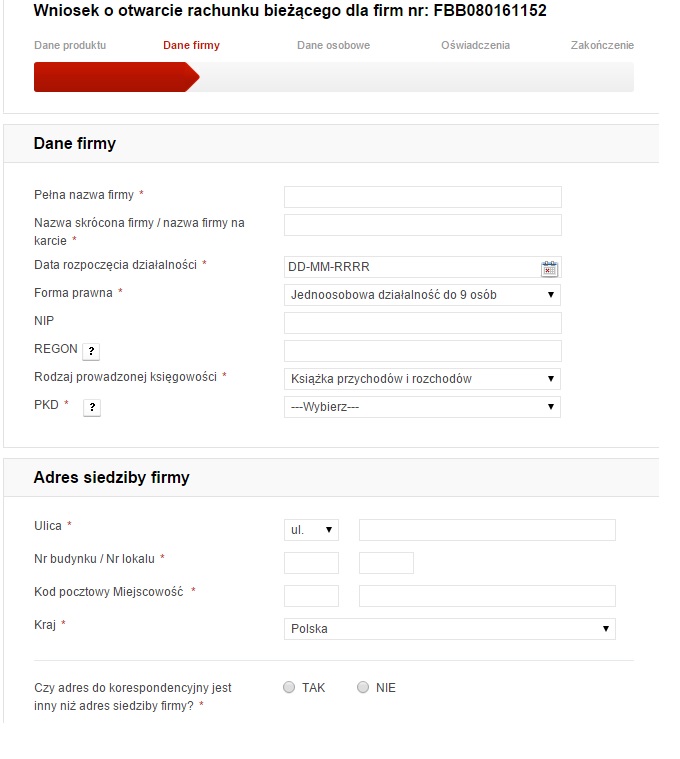The width and height of the screenshot is (680, 759).
Task: Click the Rodzaj prowadzonej księgowości label
Action: (125, 377)
